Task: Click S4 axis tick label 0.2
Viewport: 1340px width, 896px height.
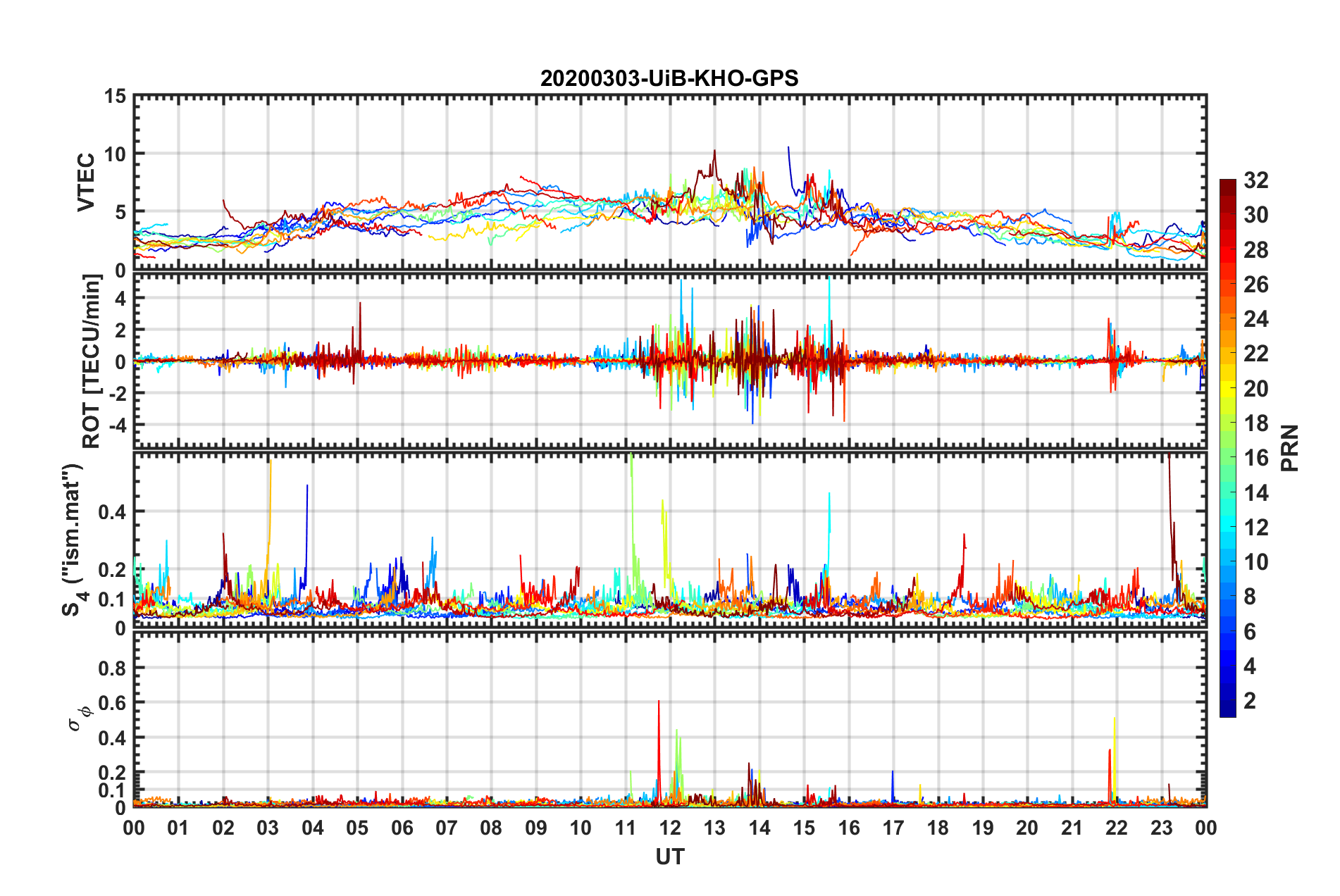Action: 113,570
